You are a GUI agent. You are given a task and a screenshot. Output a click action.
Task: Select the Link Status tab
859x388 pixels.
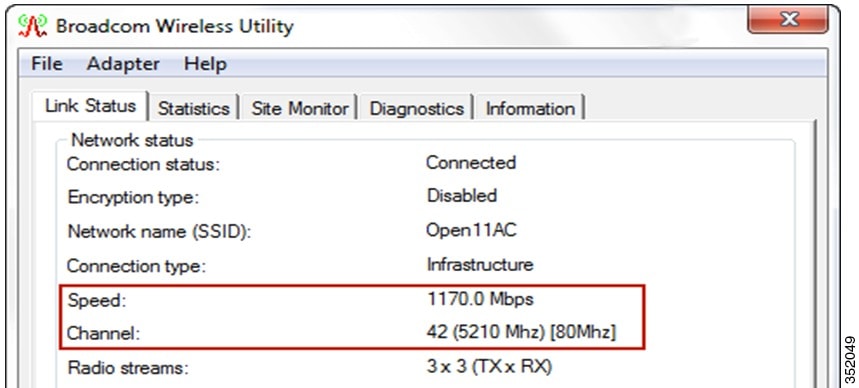(90, 106)
